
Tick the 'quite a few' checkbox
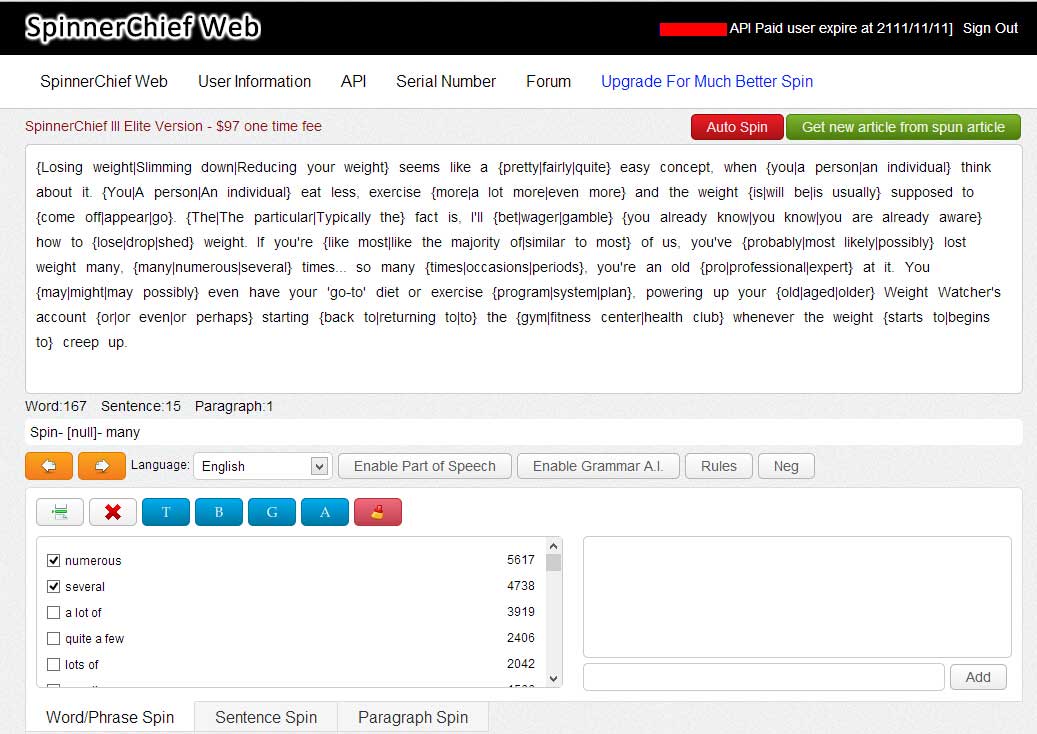point(54,639)
